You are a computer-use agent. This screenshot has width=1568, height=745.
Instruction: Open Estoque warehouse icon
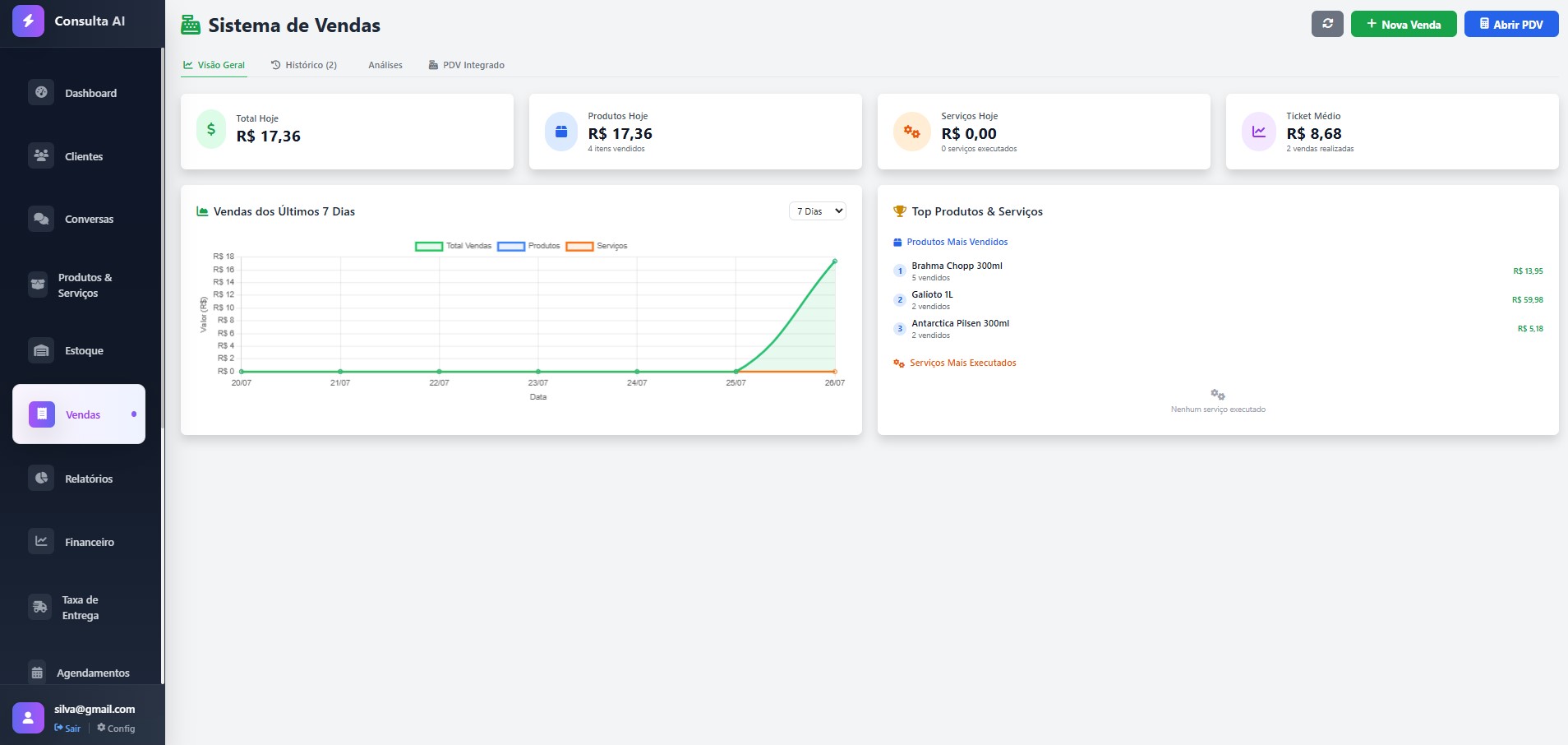tap(41, 350)
